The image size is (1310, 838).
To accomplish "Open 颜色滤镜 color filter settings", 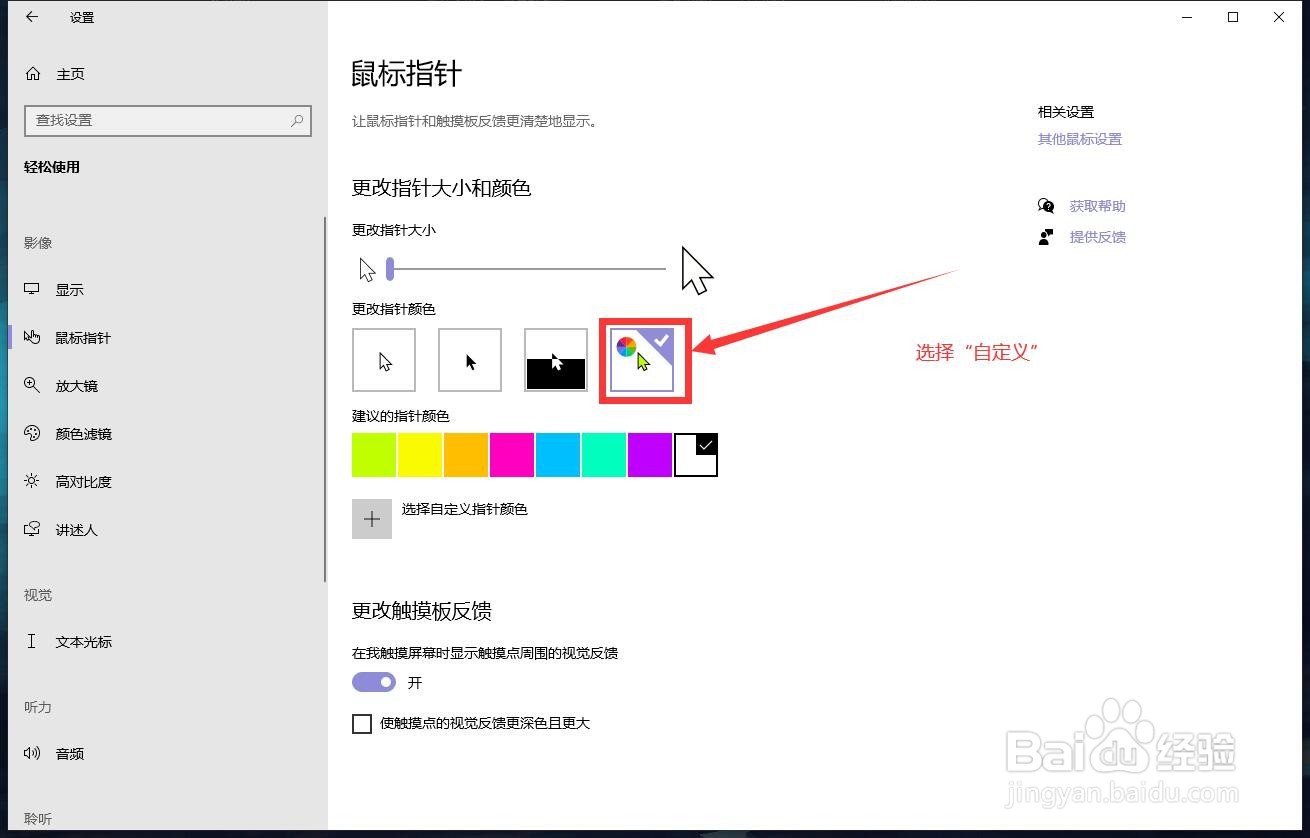I will [x=83, y=434].
